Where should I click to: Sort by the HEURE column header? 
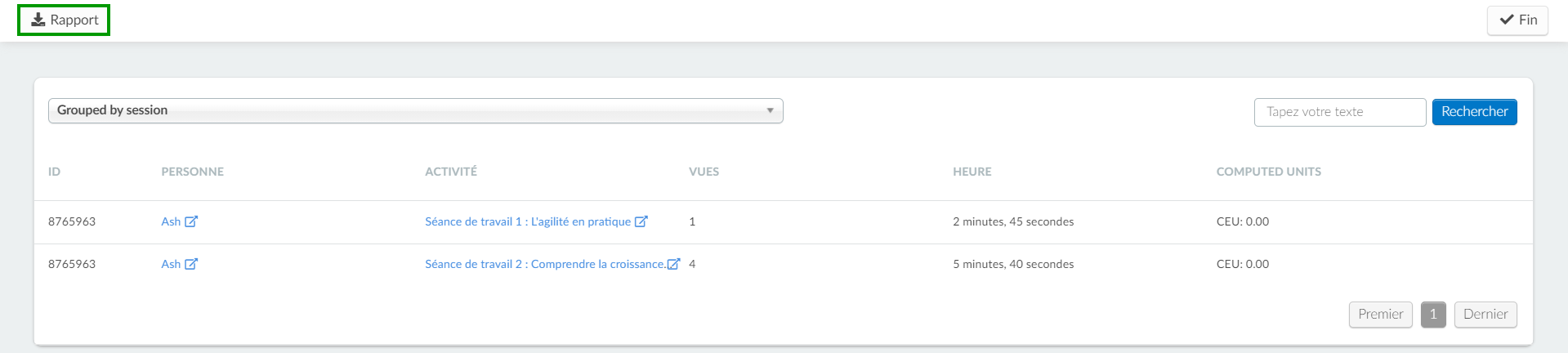972,172
